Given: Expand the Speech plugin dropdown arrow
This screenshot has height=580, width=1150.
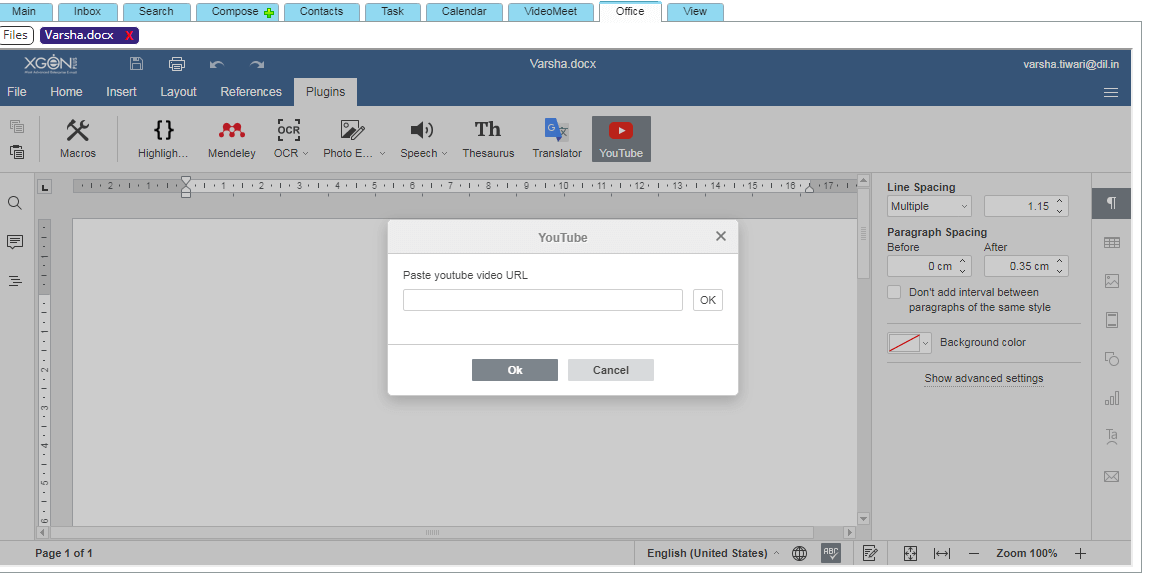Looking at the screenshot, I should [x=444, y=153].
